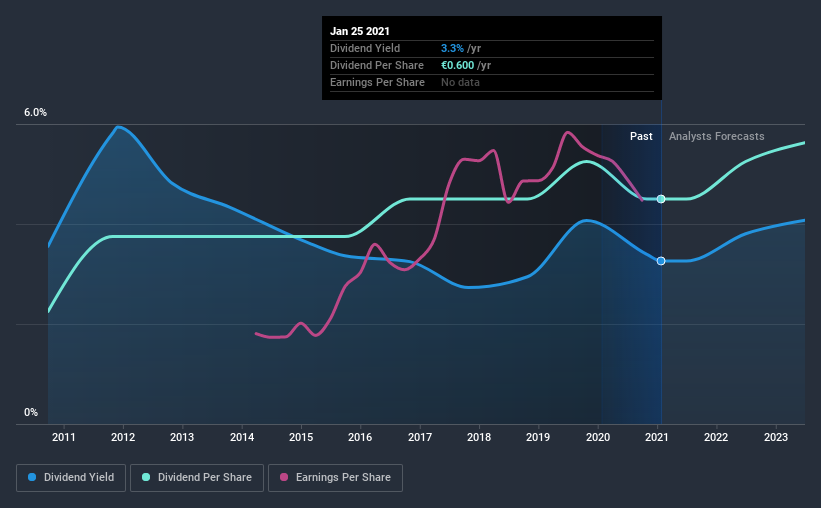Click the 2020 x-axis label

pos(598,437)
